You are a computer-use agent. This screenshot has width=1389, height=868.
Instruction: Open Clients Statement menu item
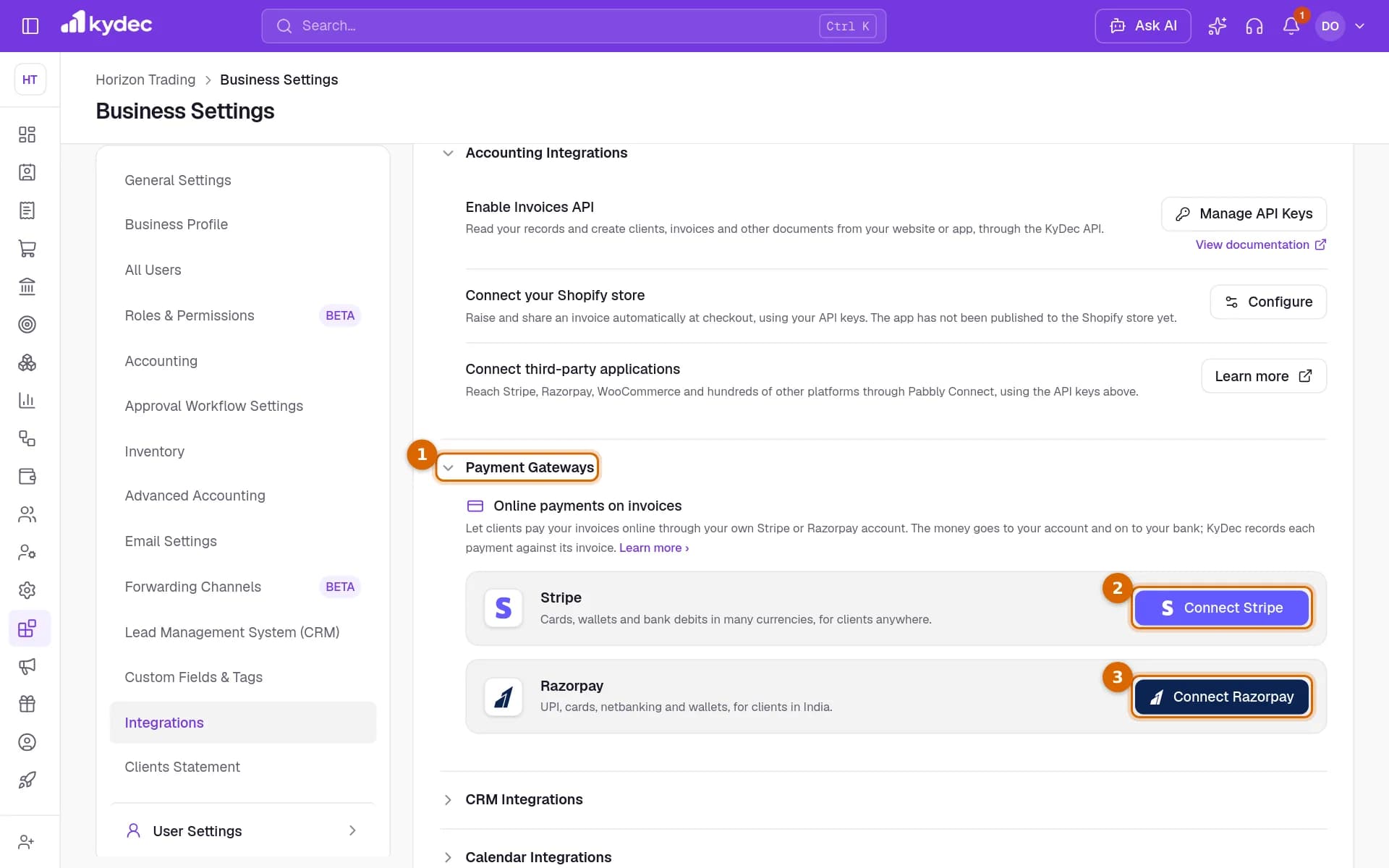[182, 767]
